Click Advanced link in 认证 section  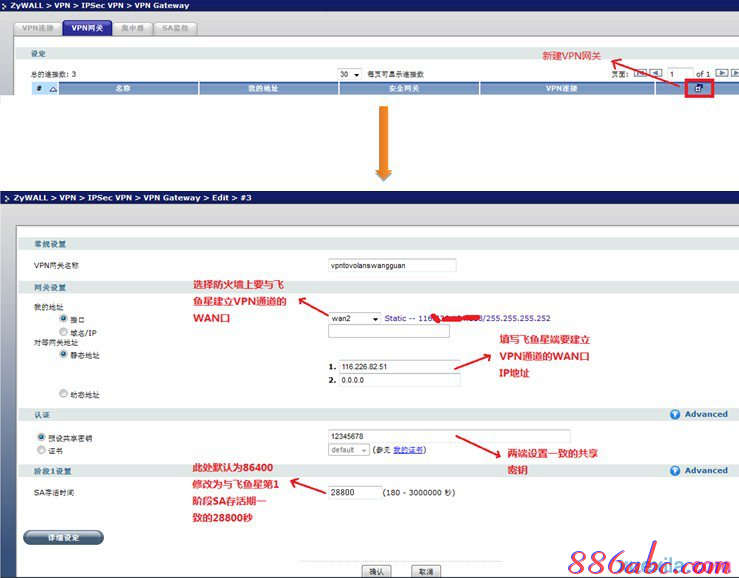pos(706,414)
